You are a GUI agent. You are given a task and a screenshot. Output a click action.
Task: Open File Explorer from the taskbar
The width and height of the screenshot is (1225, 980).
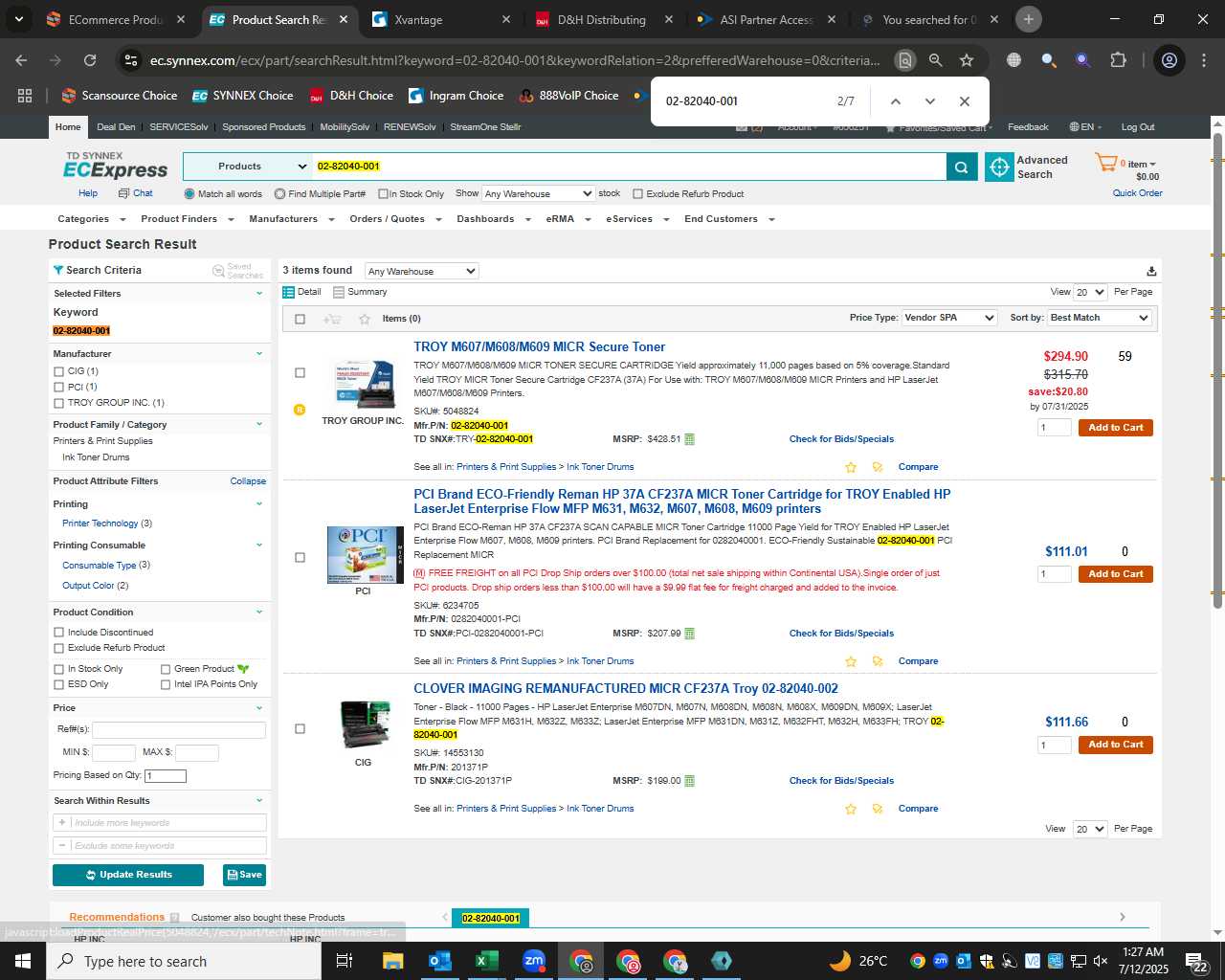click(393, 961)
